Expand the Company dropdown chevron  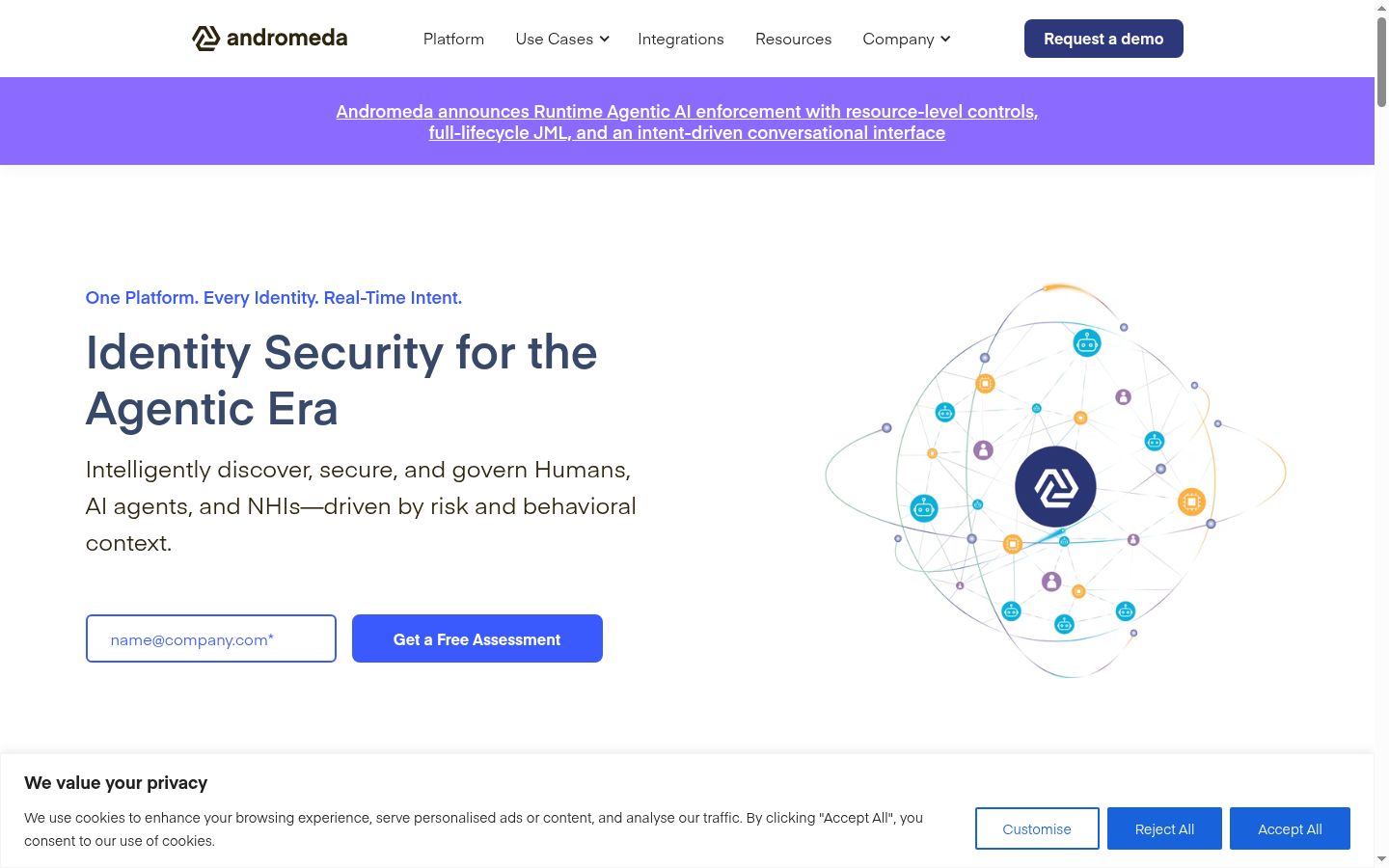945,39
